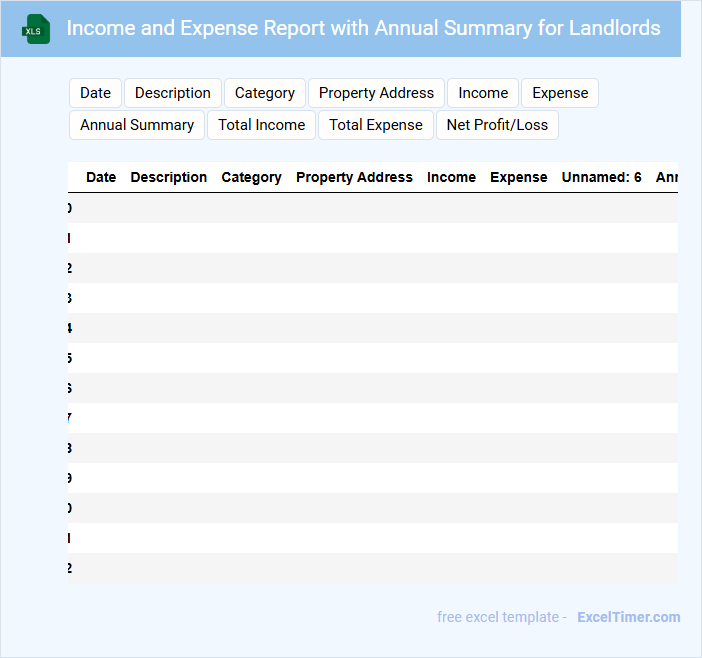Select the Expense tag button
The image size is (702, 658).
coord(560,93)
